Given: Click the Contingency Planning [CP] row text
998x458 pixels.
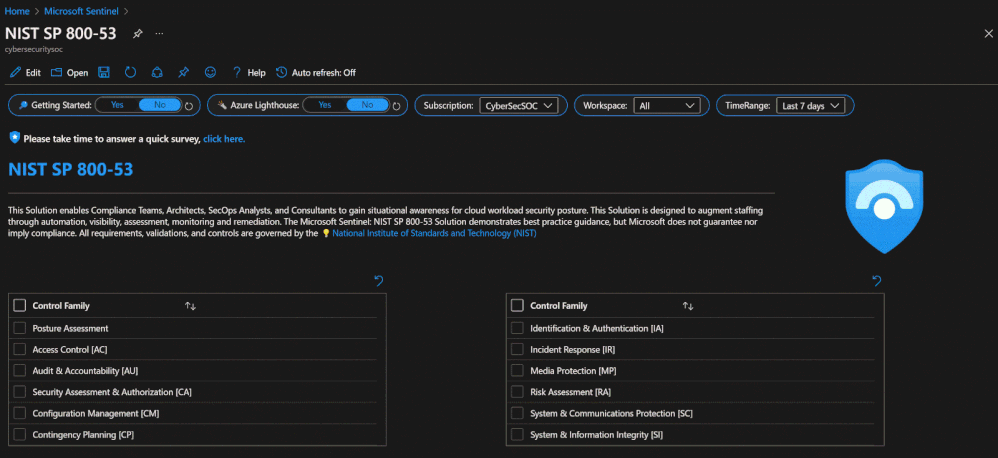Looking at the screenshot, I should pos(83,434).
